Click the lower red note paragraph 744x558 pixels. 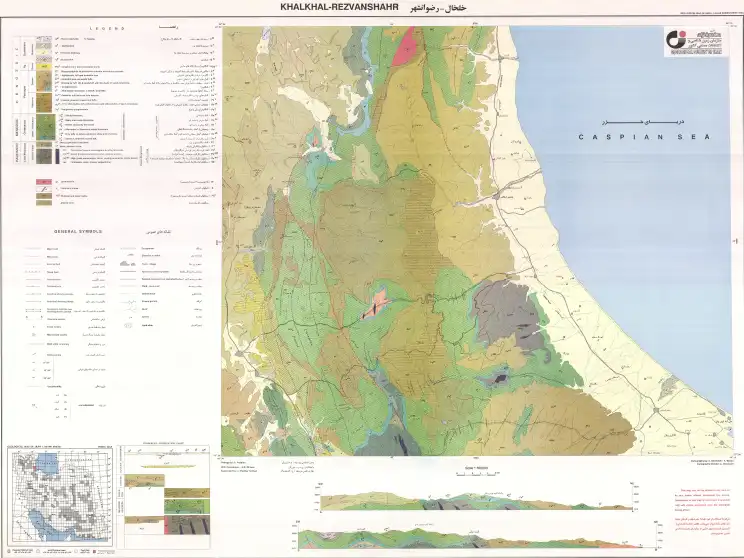(701, 527)
